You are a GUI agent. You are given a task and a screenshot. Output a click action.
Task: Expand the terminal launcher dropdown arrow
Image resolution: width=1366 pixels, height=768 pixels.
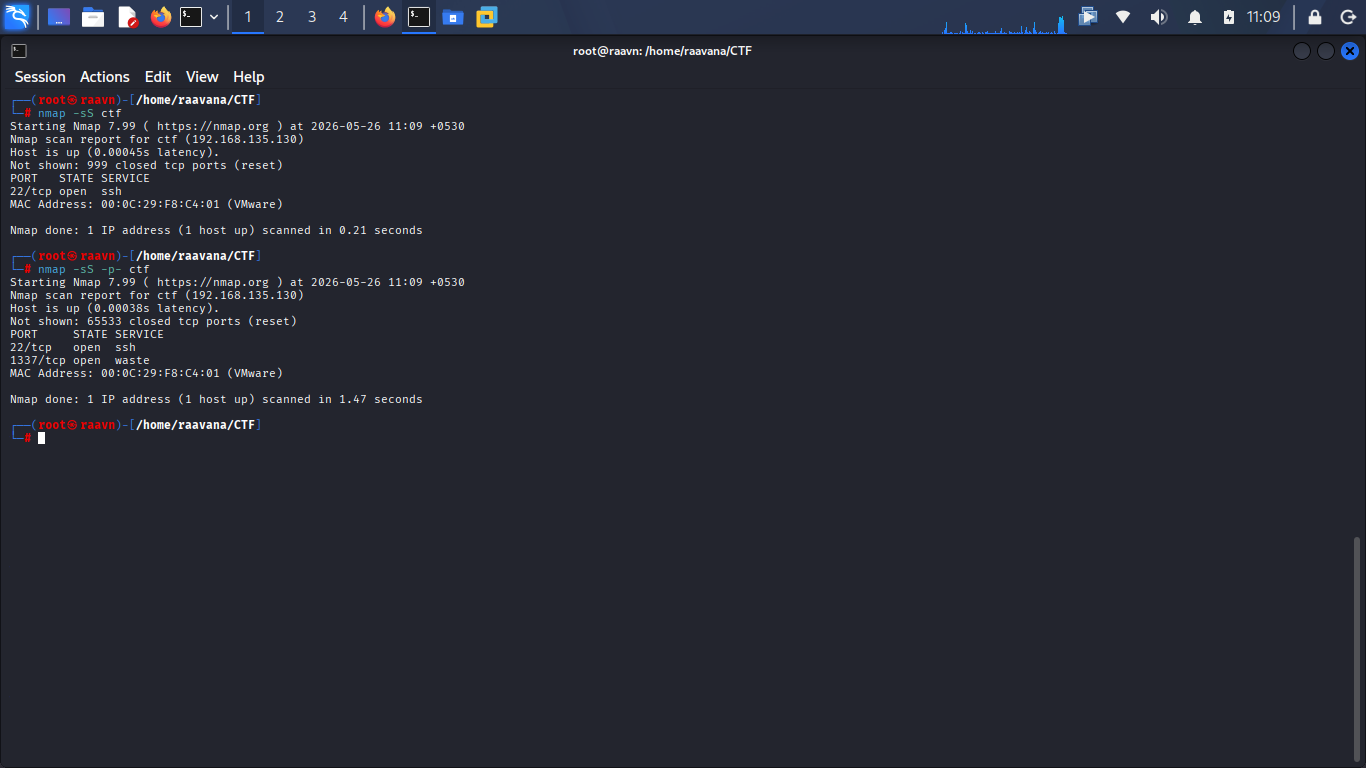(x=214, y=17)
